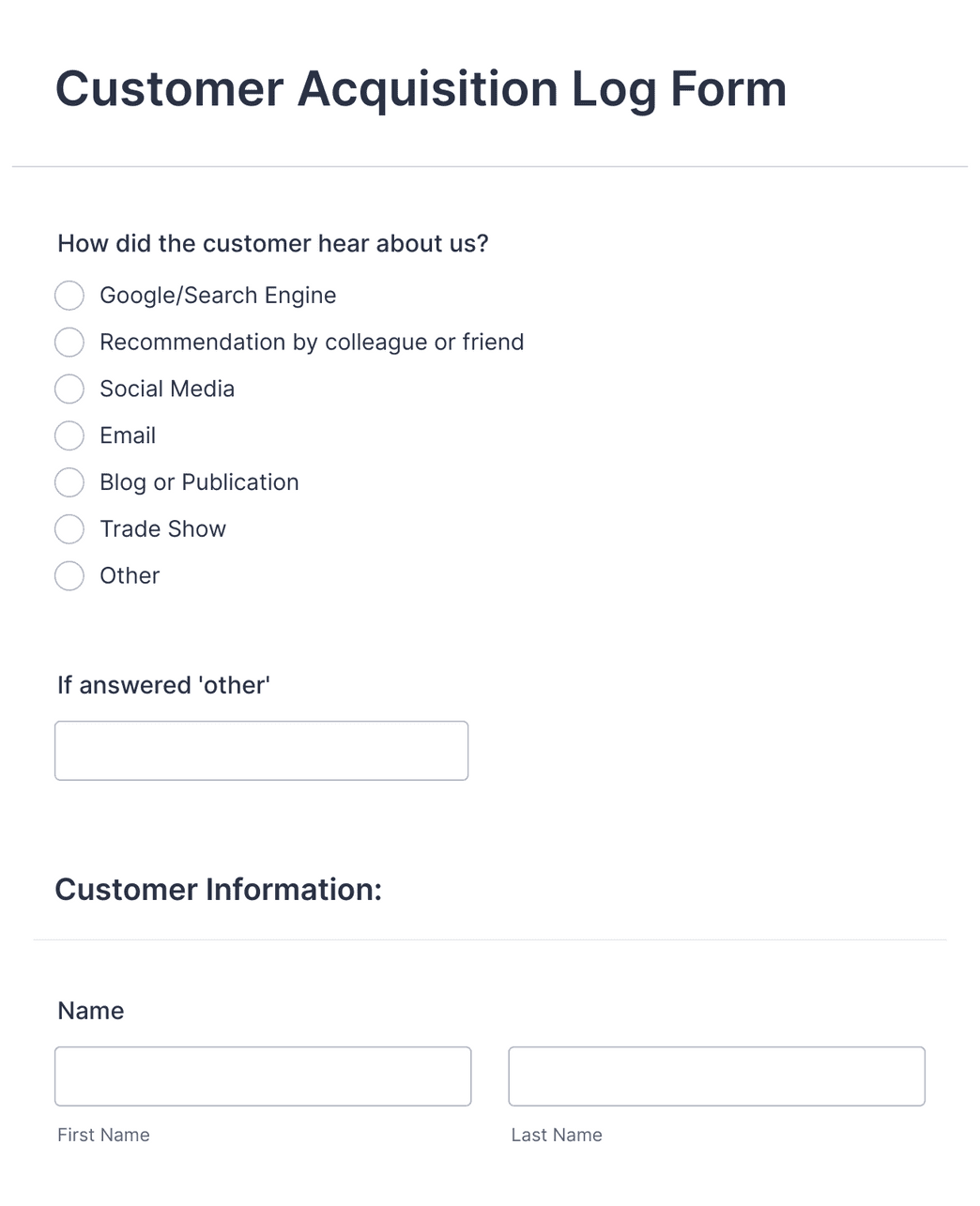Pick the Email radio option
980x1206 pixels.
[69, 435]
